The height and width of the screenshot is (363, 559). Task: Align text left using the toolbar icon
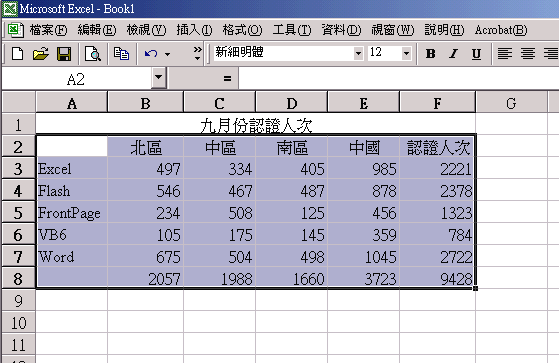504,54
